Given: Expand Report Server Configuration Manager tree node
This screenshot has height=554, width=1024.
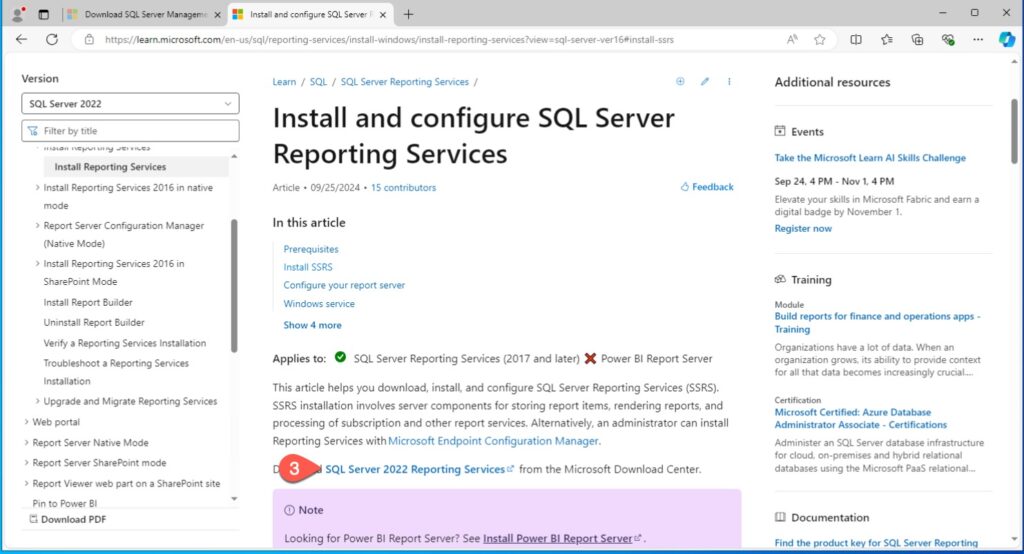Looking at the screenshot, I should (38, 226).
